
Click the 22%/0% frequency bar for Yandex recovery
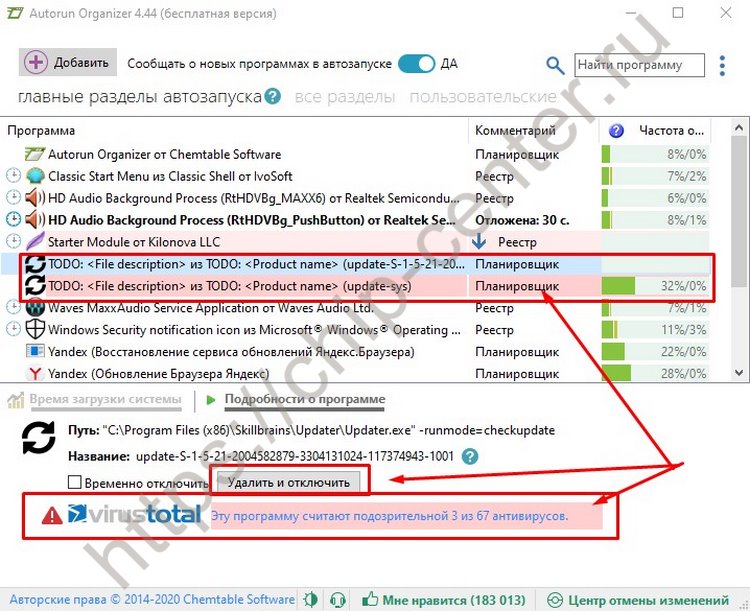pos(654,352)
